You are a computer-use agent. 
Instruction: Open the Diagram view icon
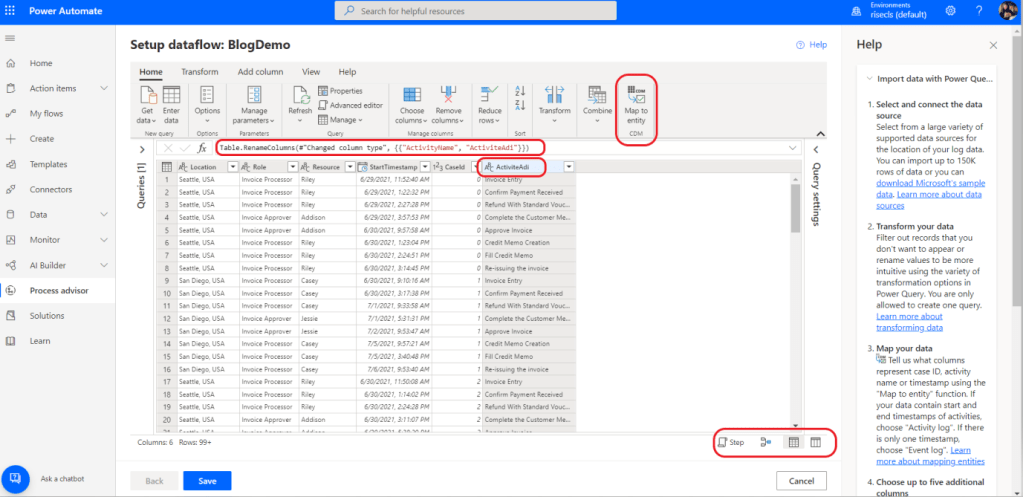(x=766, y=441)
